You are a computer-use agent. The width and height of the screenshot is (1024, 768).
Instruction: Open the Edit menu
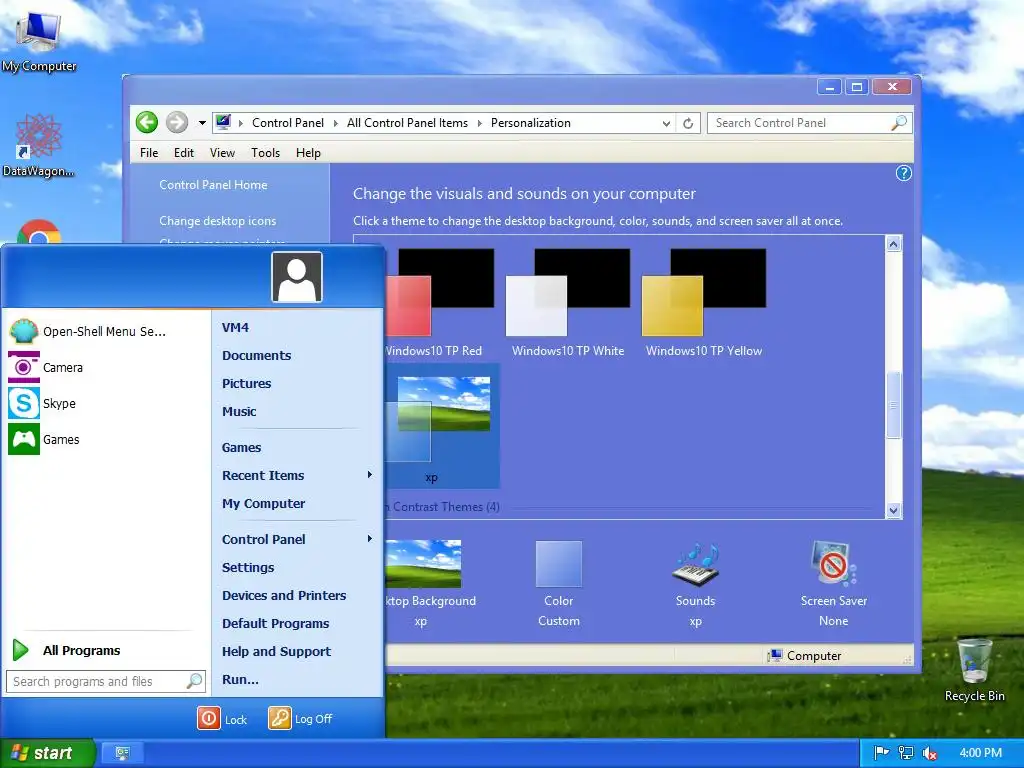184,153
